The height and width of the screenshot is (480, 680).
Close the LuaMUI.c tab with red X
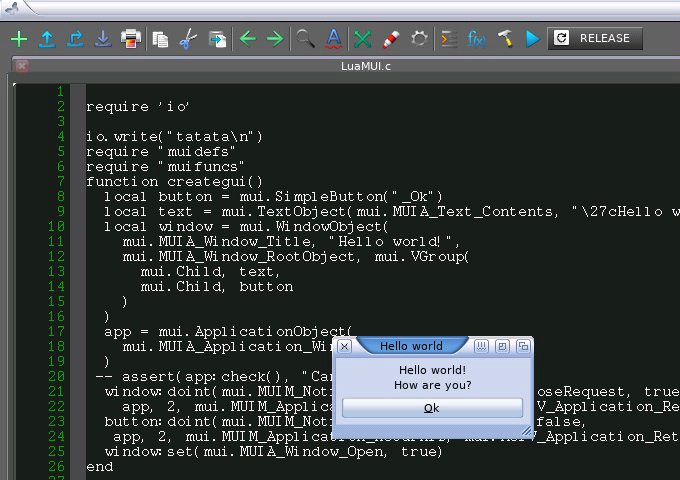[22, 66]
